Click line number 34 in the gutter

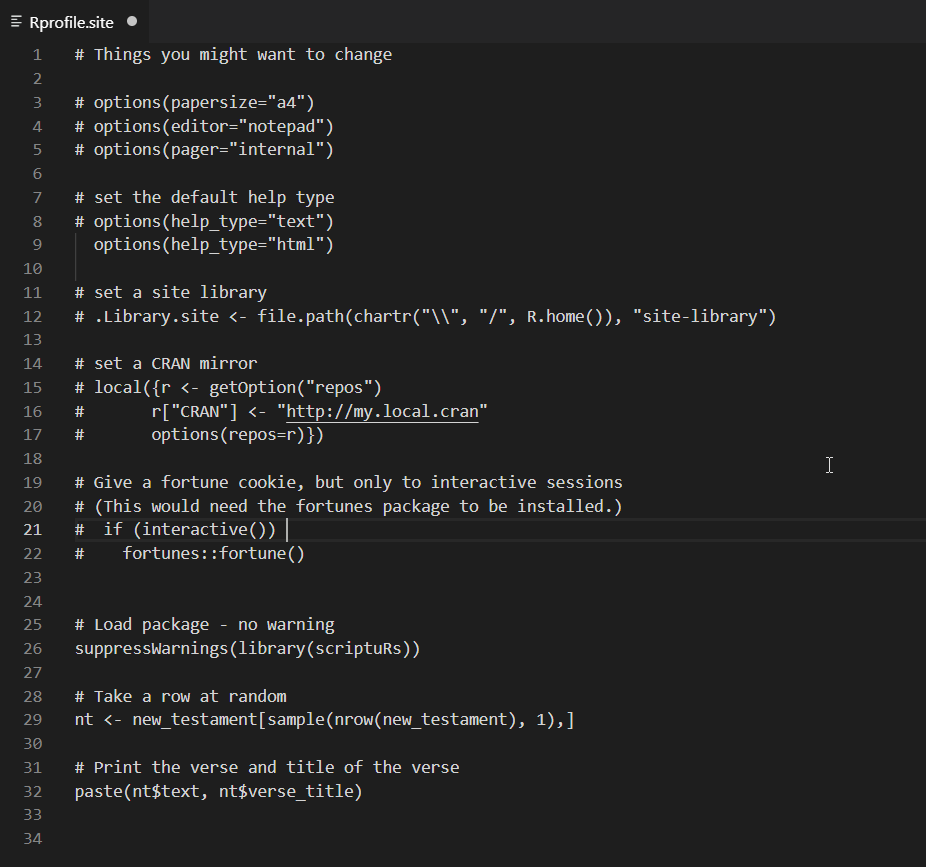[33, 839]
